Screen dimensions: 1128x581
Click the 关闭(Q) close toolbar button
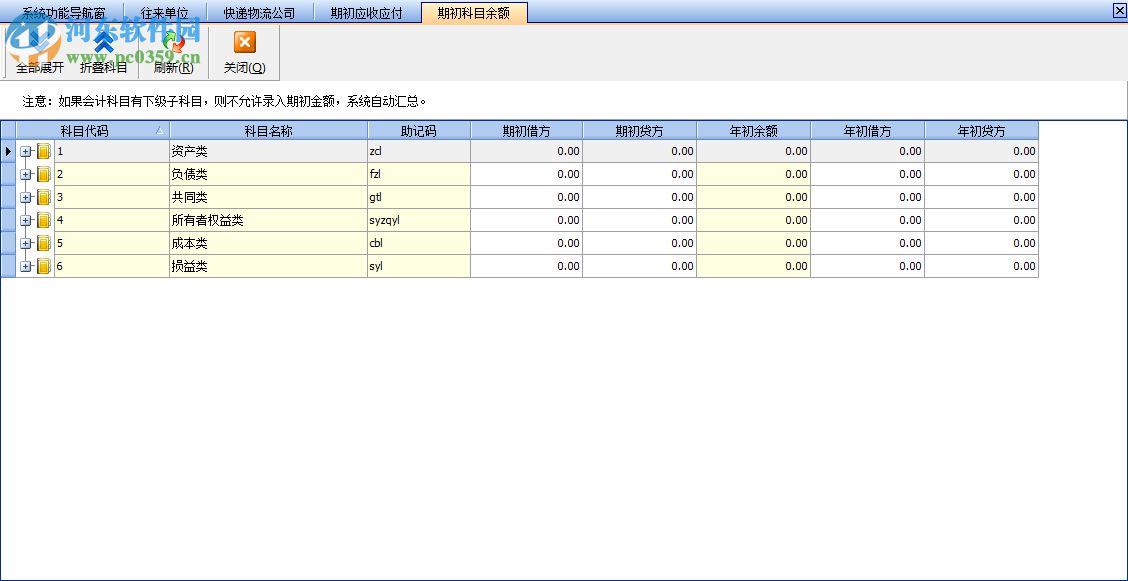(x=245, y=52)
